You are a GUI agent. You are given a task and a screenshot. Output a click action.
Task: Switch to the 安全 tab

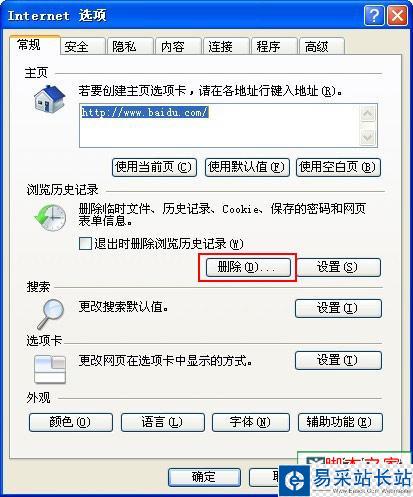click(77, 46)
